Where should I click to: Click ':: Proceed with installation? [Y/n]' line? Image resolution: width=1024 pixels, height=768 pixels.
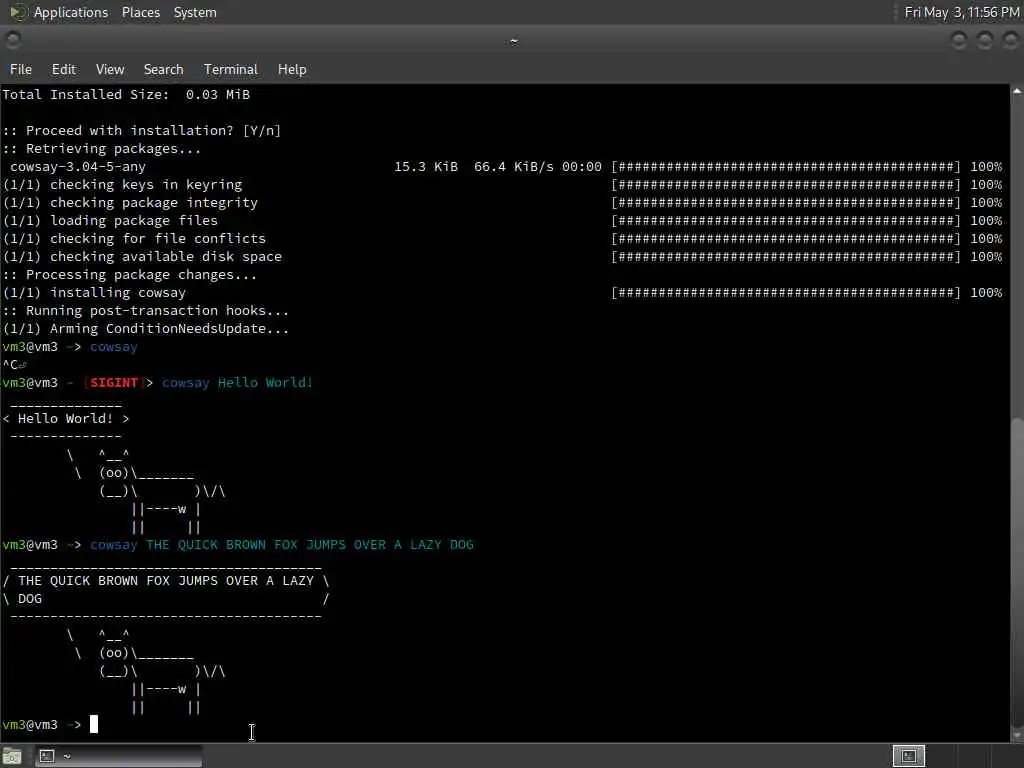pyautogui.click(x=142, y=131)
